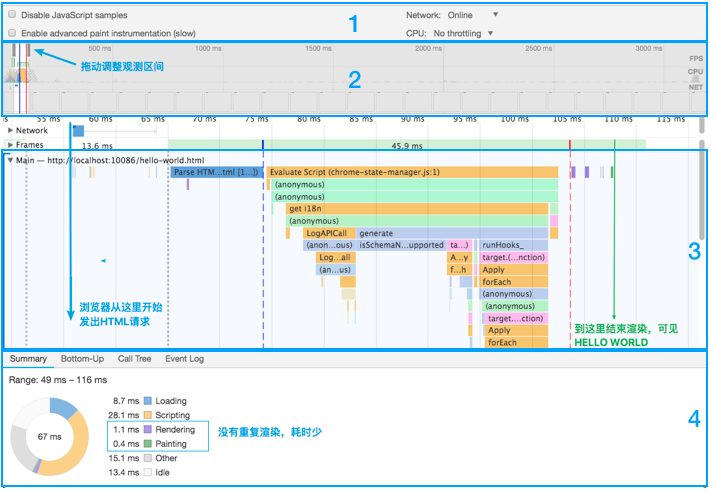The width and height of the screenshot is (711, 493).
Task: Select the Parse HTML flame bar
Action: (217, 172)
